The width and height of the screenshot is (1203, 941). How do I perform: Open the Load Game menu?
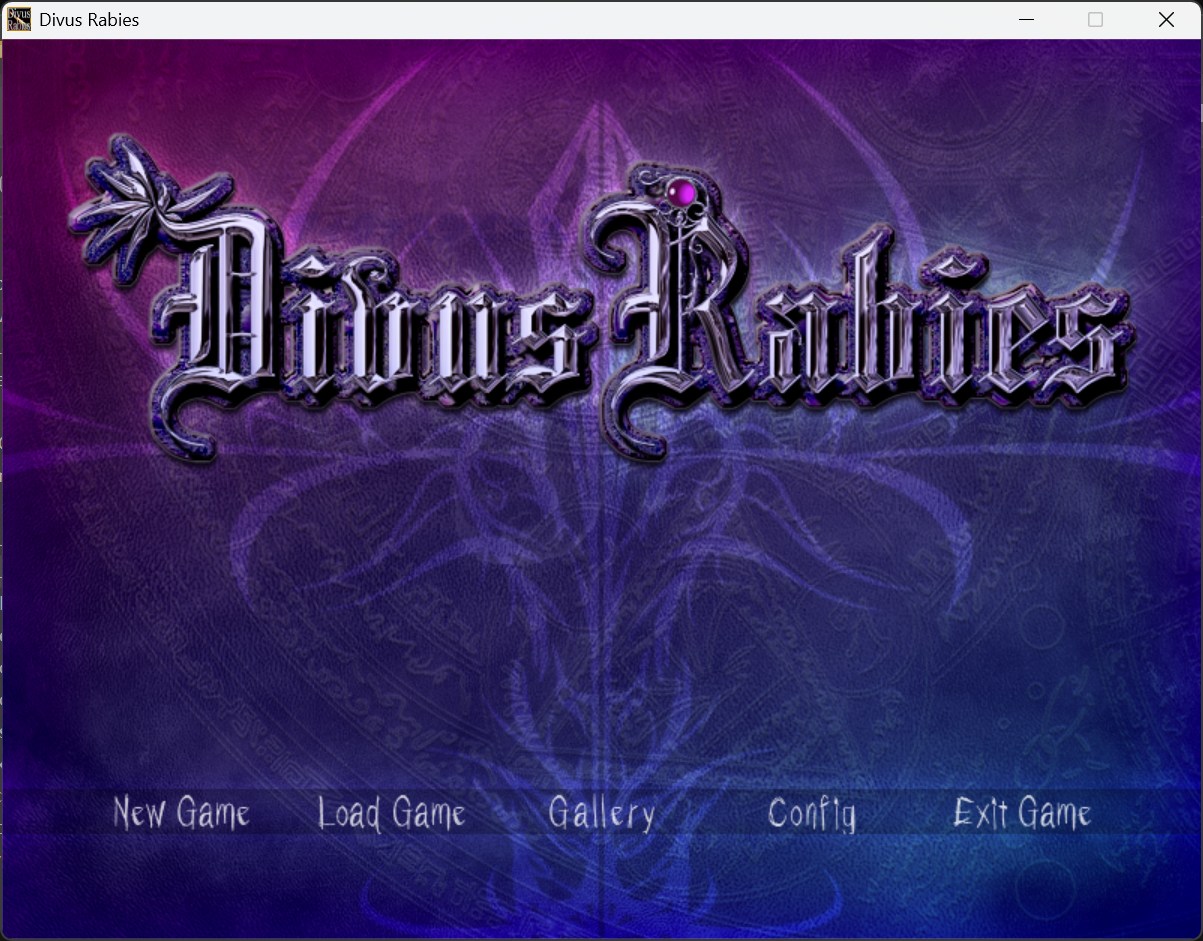[x=391, y=813]
